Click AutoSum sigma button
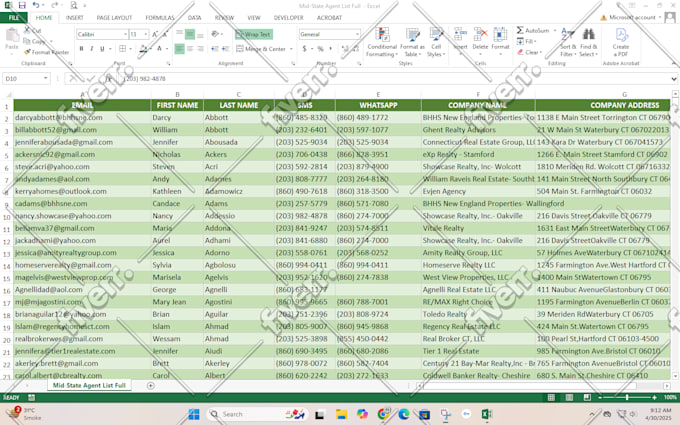The height and width of the screenshot is (425, 680). coord(533,30)
